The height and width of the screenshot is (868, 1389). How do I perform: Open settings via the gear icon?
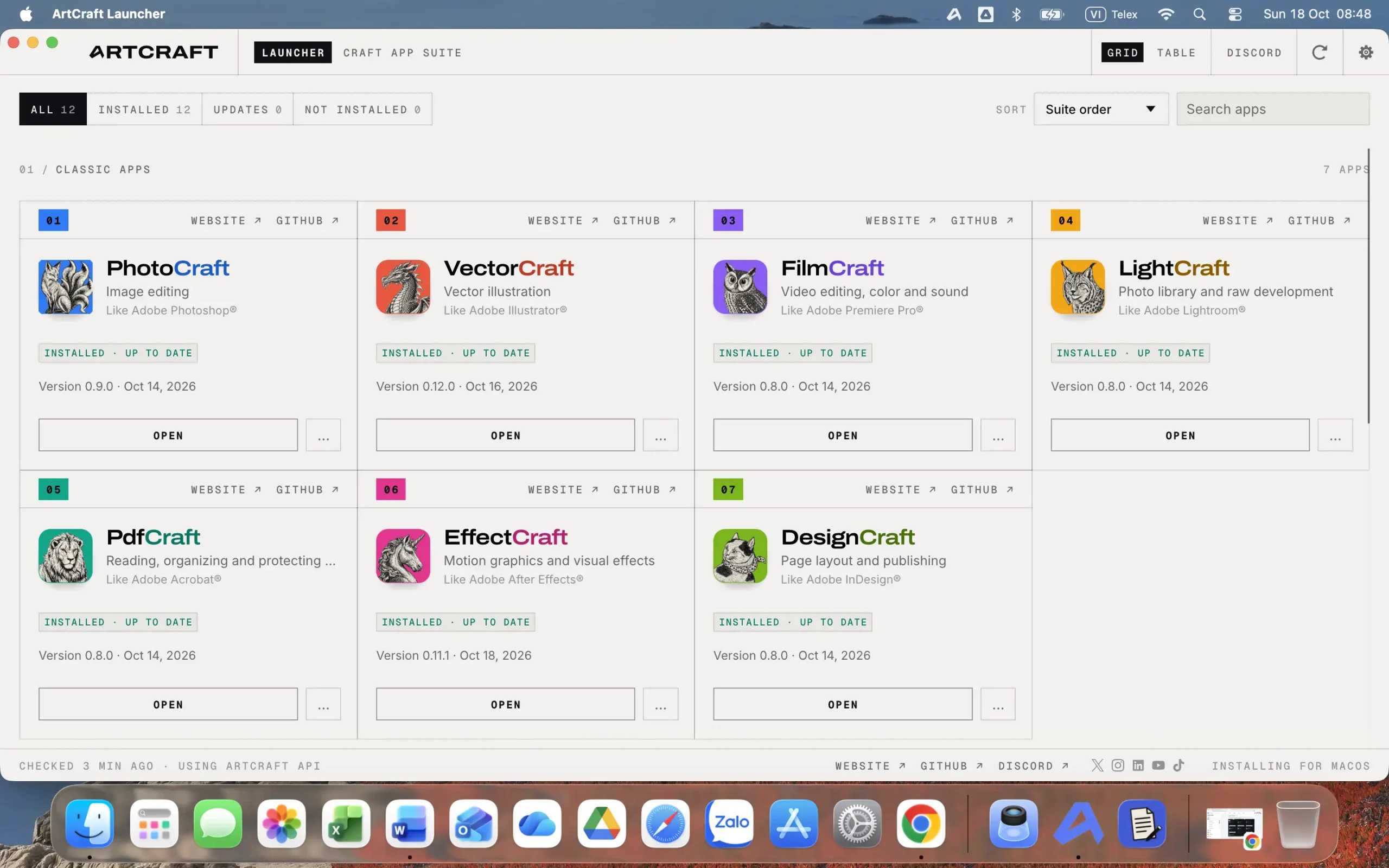click(x=1366, y=52)
